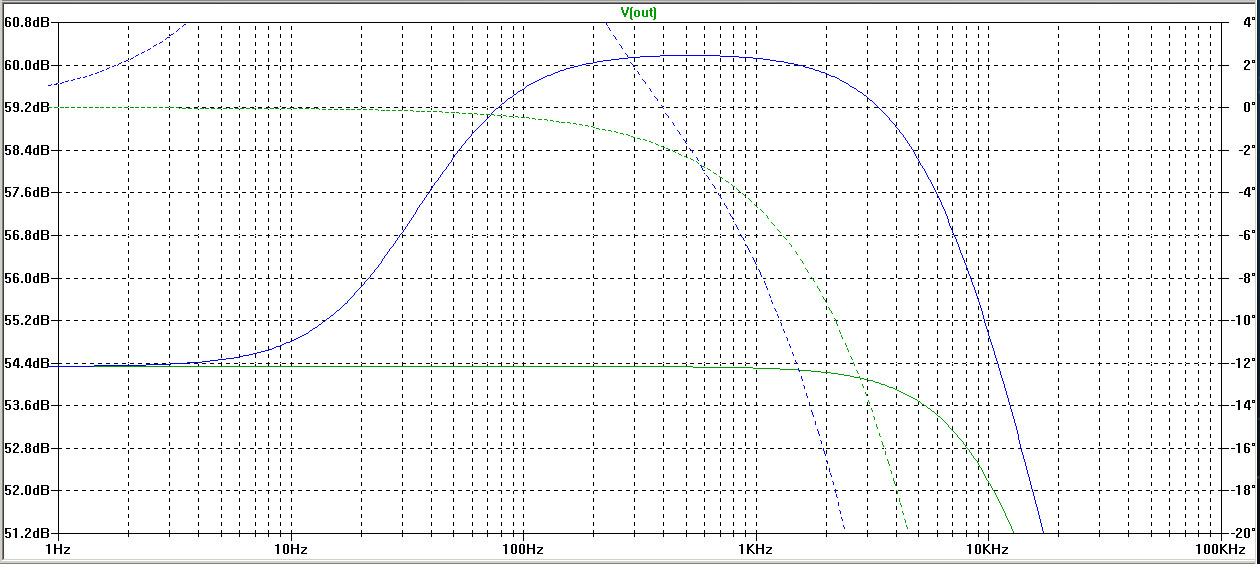Select the 60.8dB magnitude axis label
1260x564 pixels.
click(x=27, y=22)
